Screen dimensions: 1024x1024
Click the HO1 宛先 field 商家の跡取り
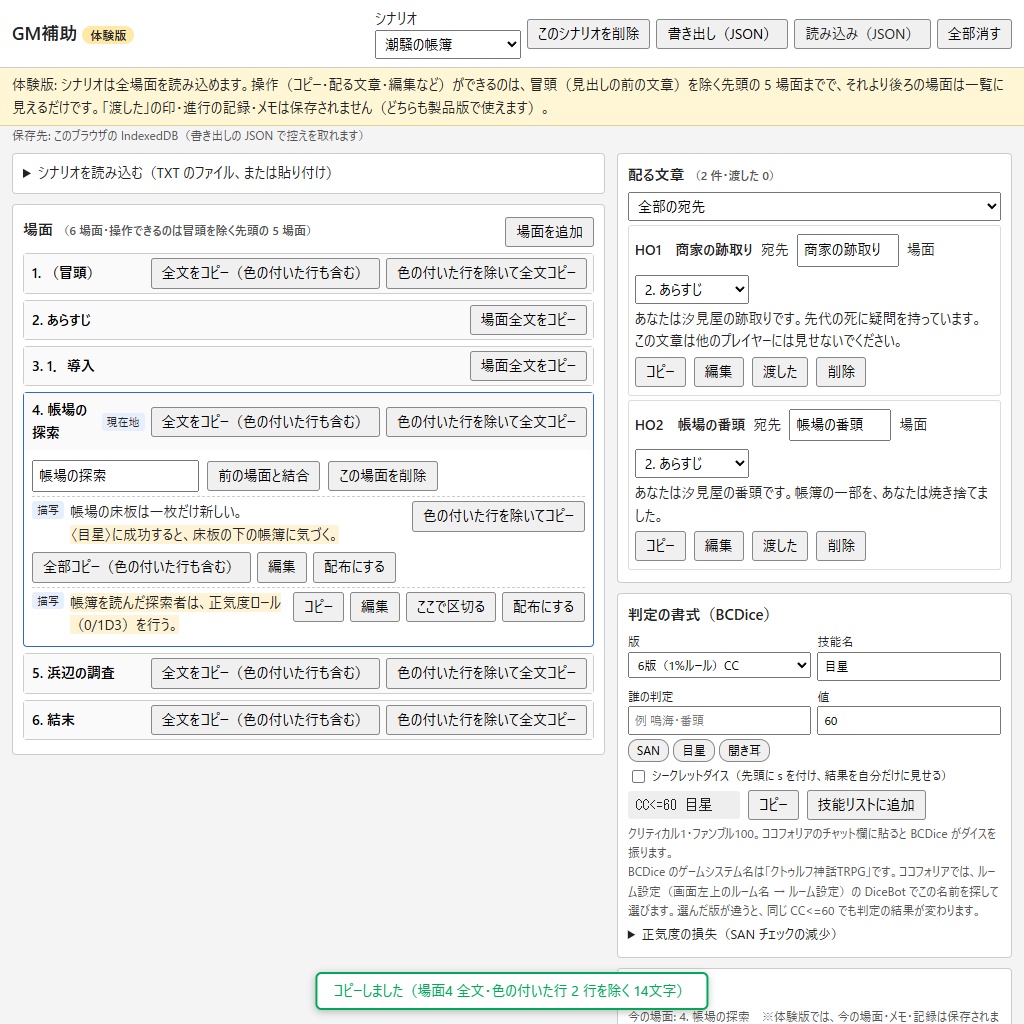coord(848,250)
